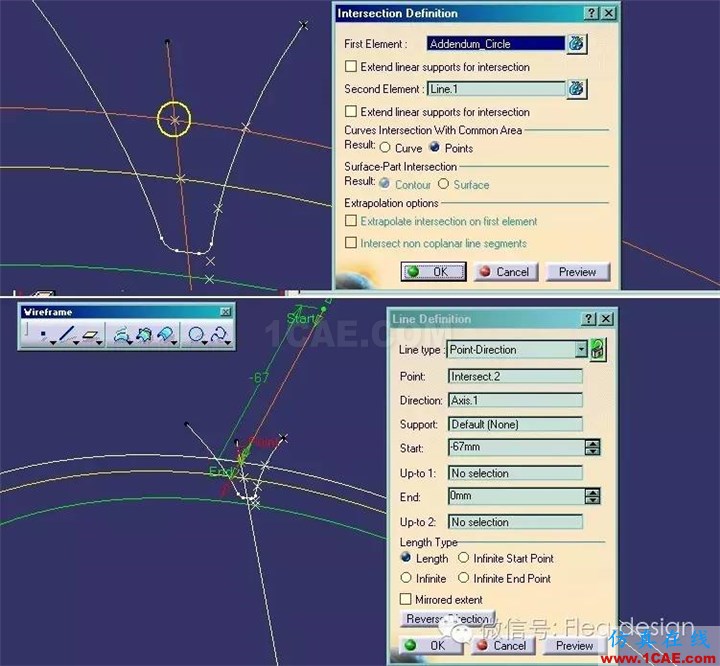Select Infinite radio button
The height and width of the screenshot is (666, 720).
pyautogui.click(x=406, y=577)
